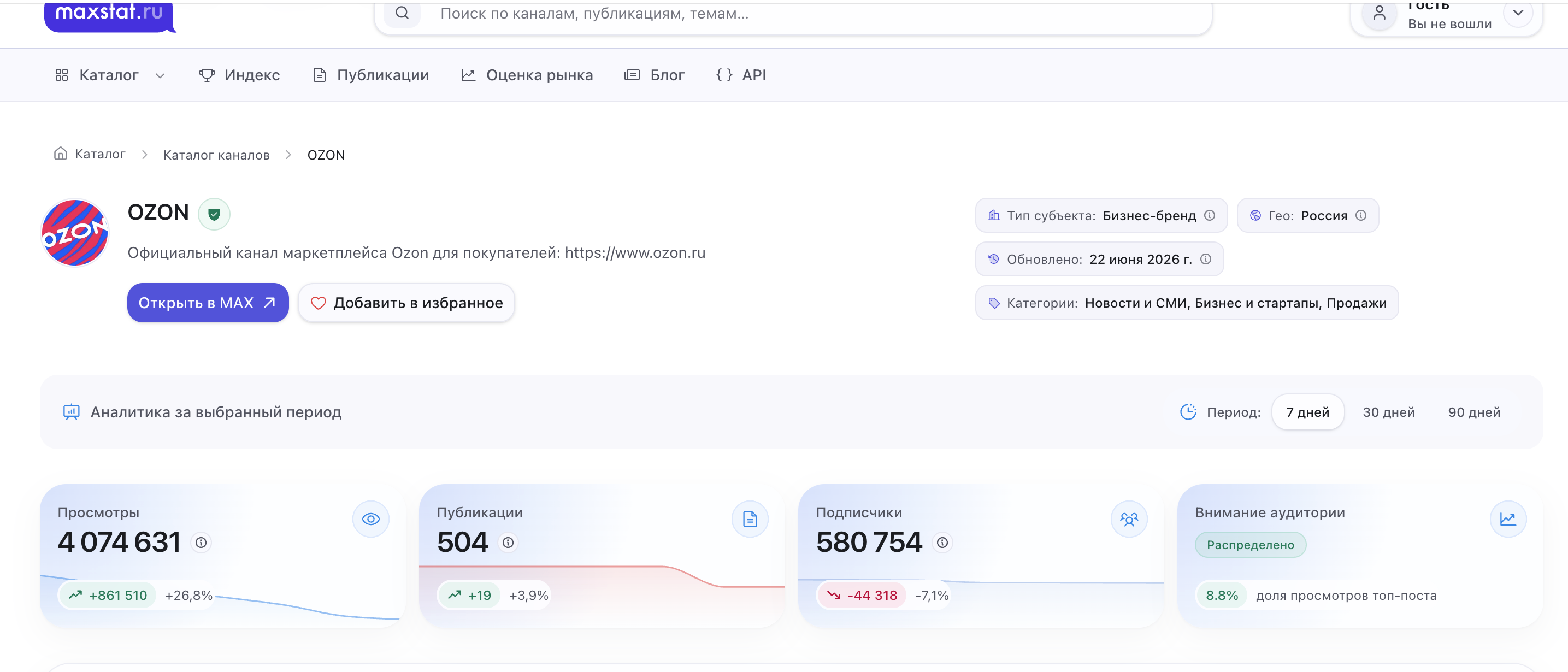Click the analytics presentation icon
The width and height of the screenshot is (1568, 672).
[71, 412]
